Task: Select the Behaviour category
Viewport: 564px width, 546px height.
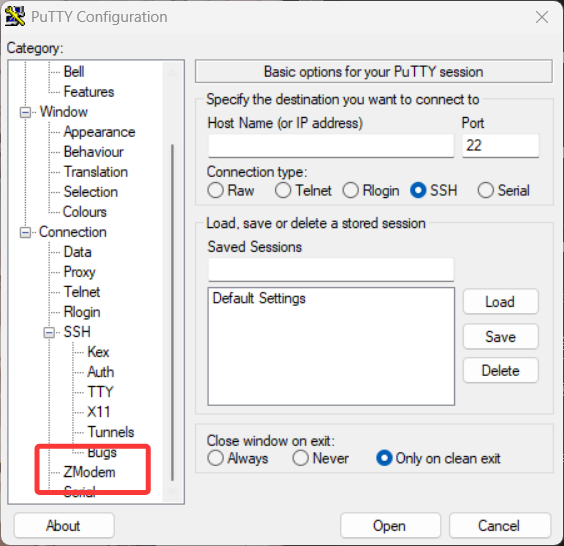Action: point(94,152)
